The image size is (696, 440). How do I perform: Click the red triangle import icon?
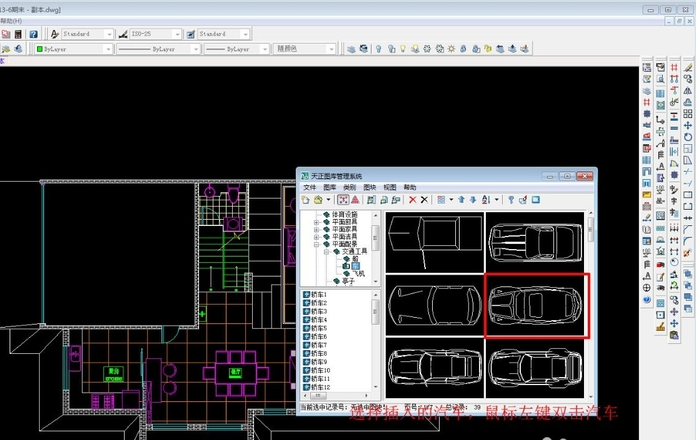pos(356,200)
